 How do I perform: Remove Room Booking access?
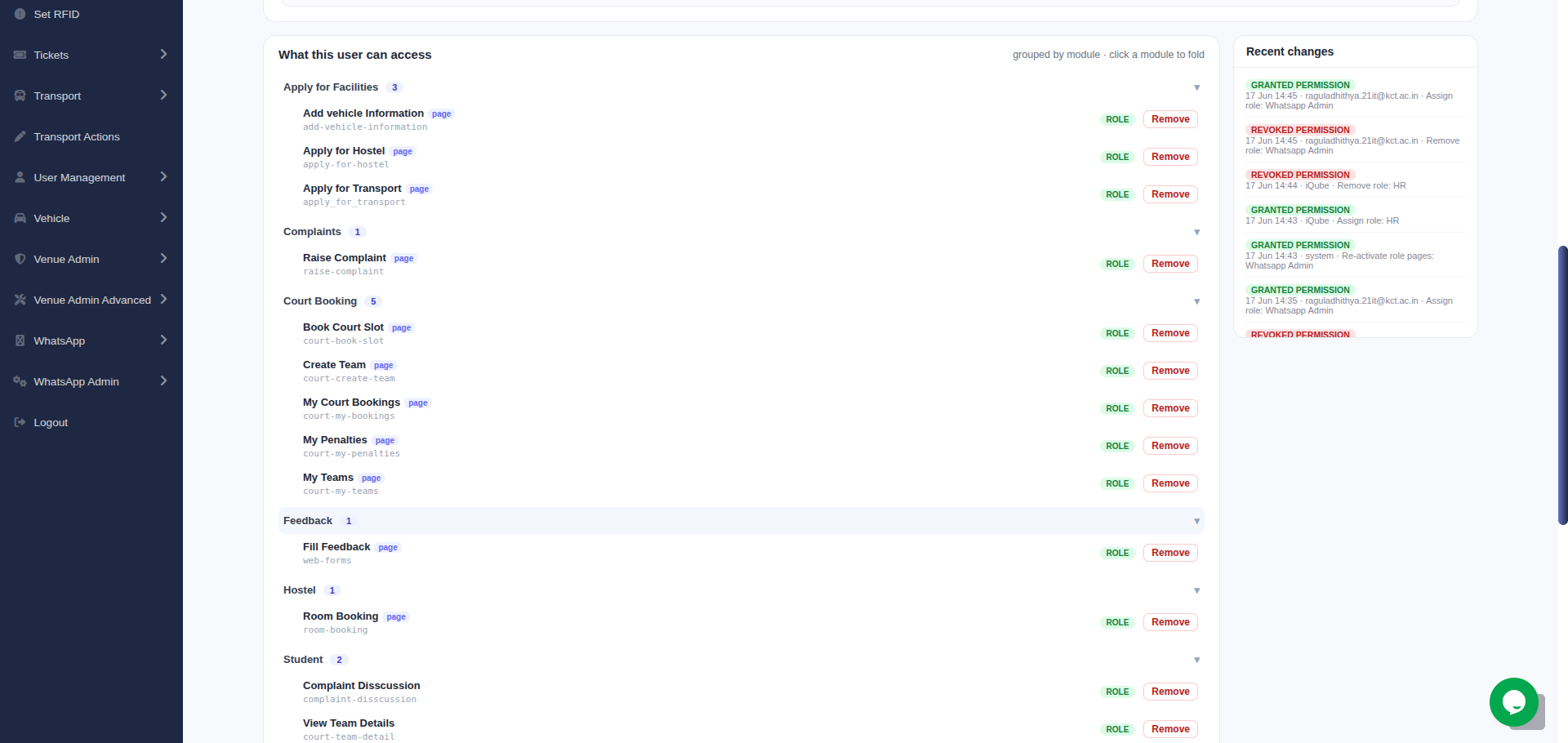(1170, 622)
